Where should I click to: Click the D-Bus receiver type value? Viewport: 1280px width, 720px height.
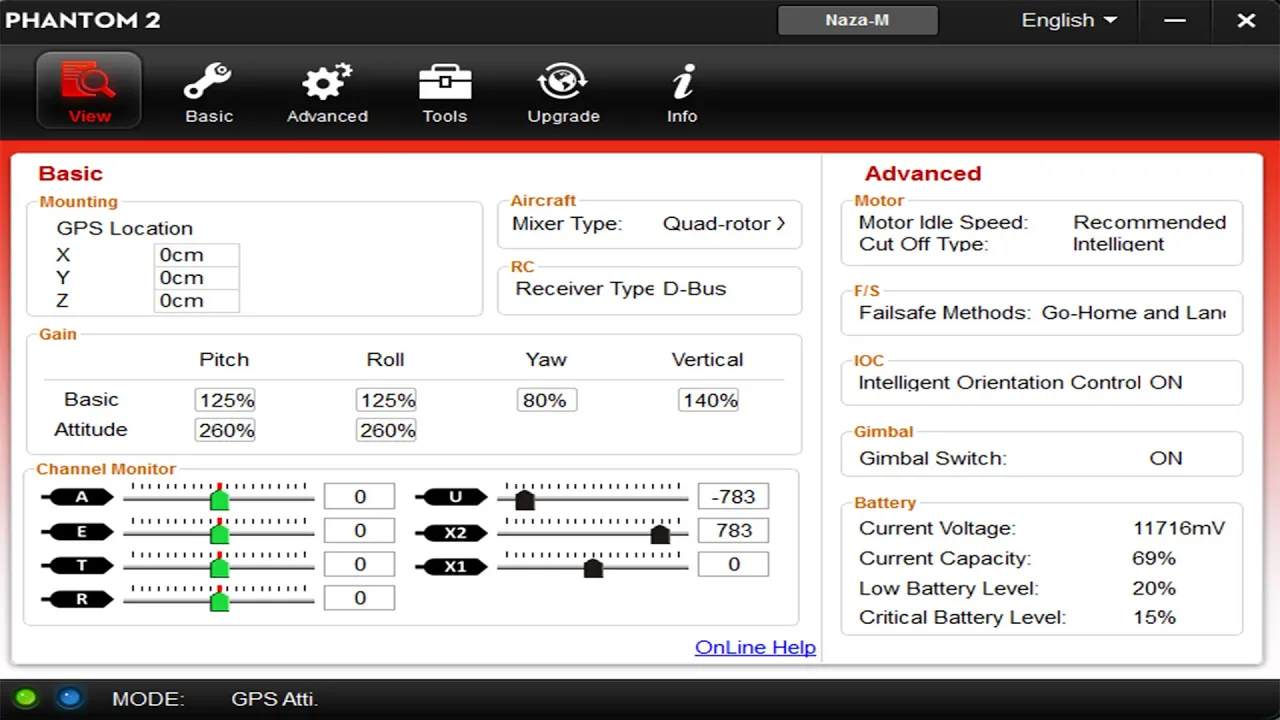click(x=695, y=289)
